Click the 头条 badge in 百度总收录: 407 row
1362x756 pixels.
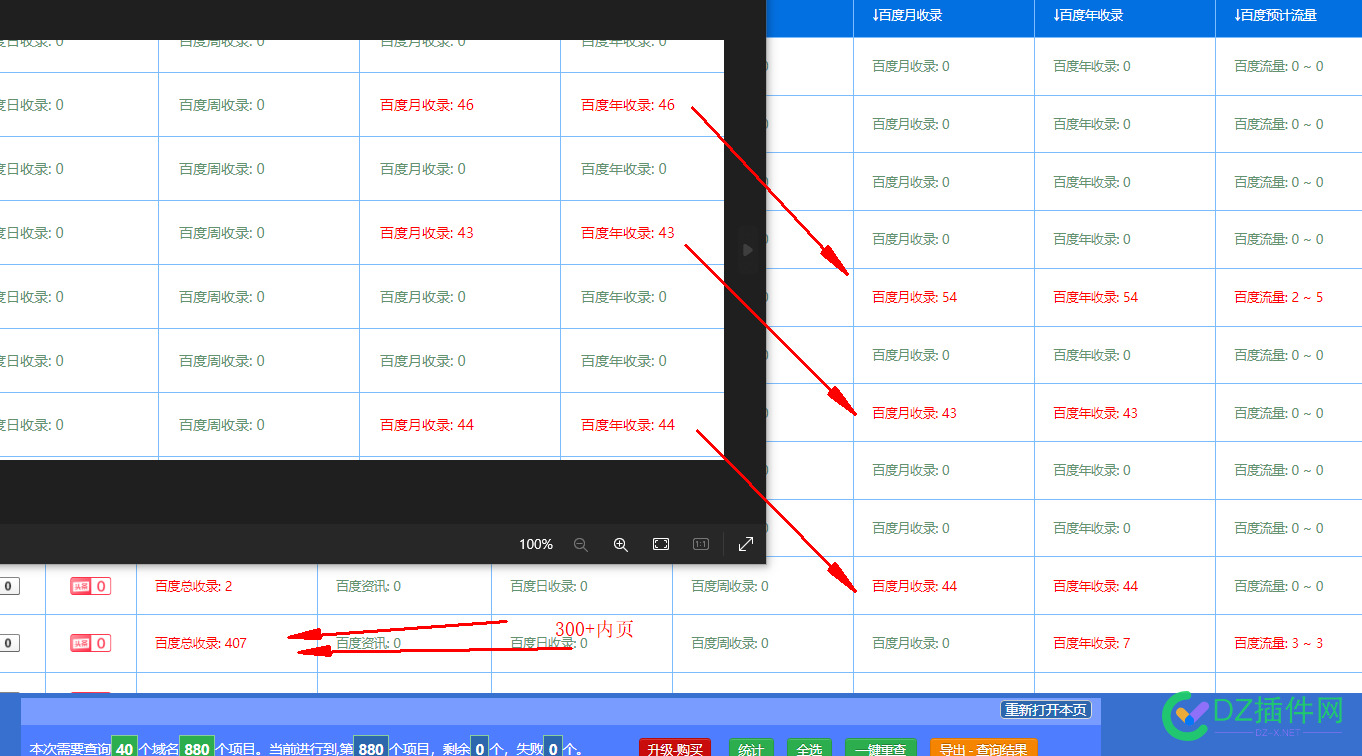click(x=90, y=643)
